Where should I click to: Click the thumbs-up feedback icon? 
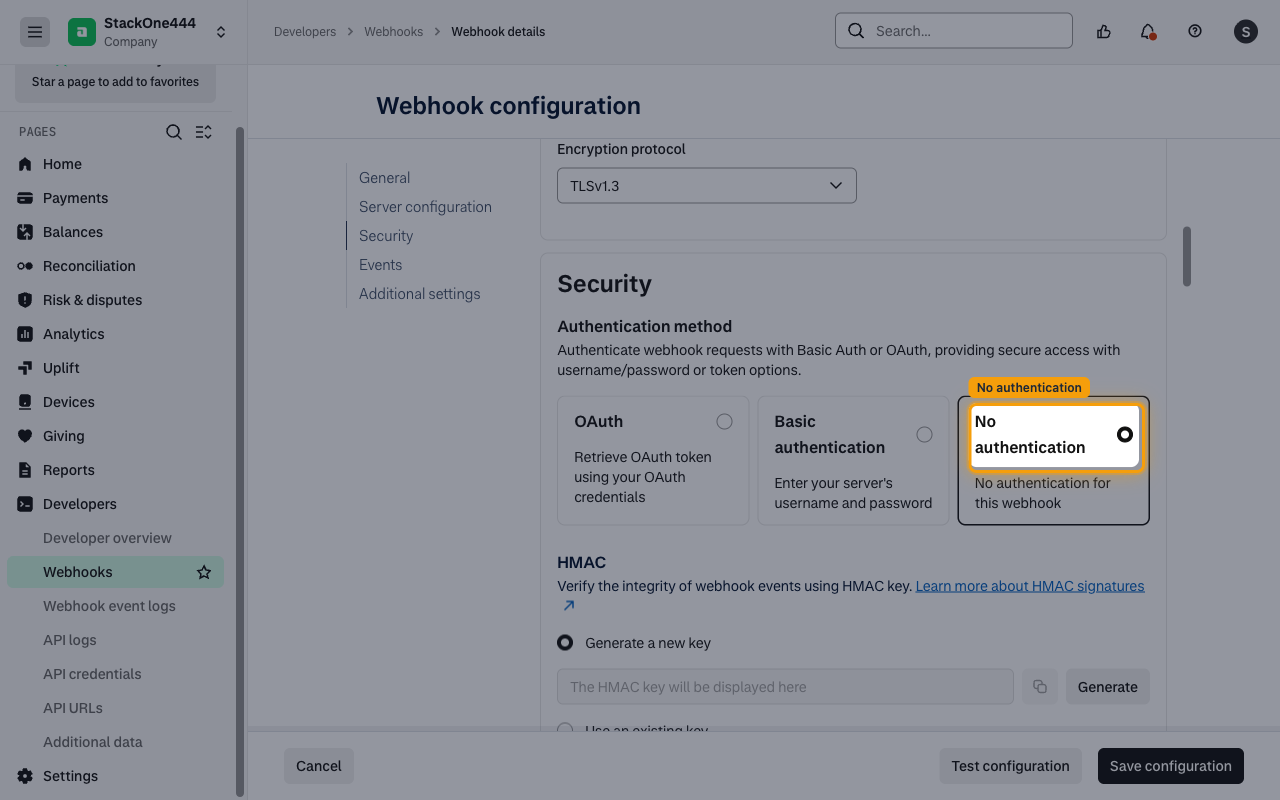coord(1104,31)
